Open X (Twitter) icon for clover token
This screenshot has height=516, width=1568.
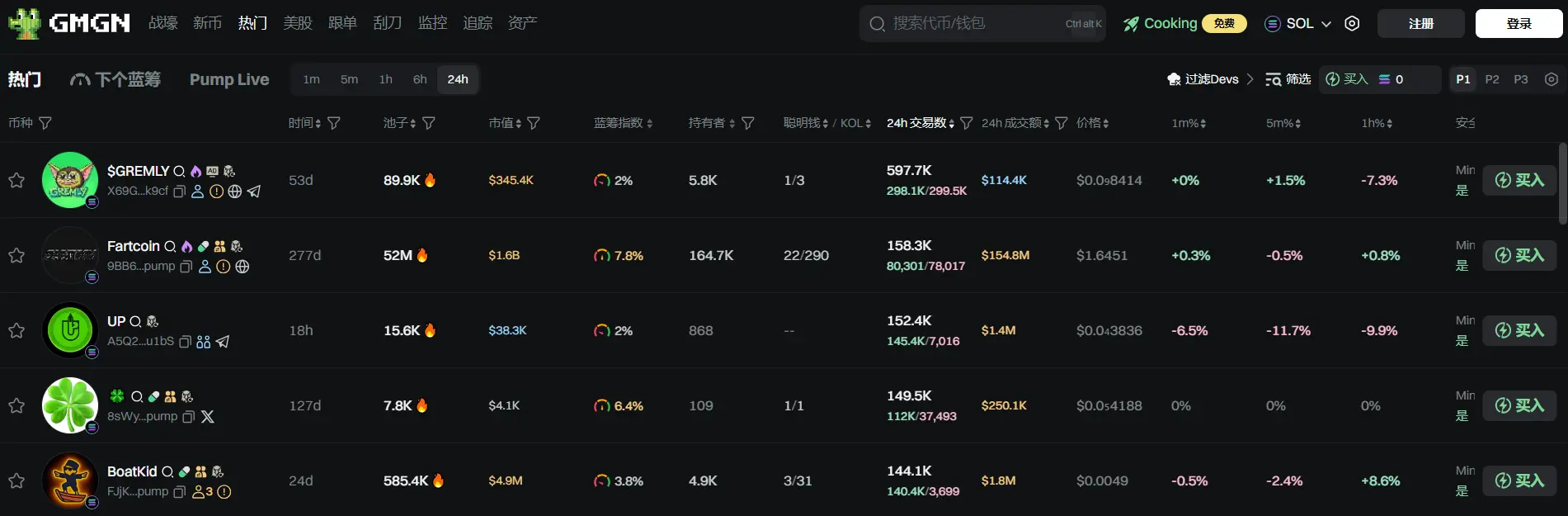click(208, 417)
